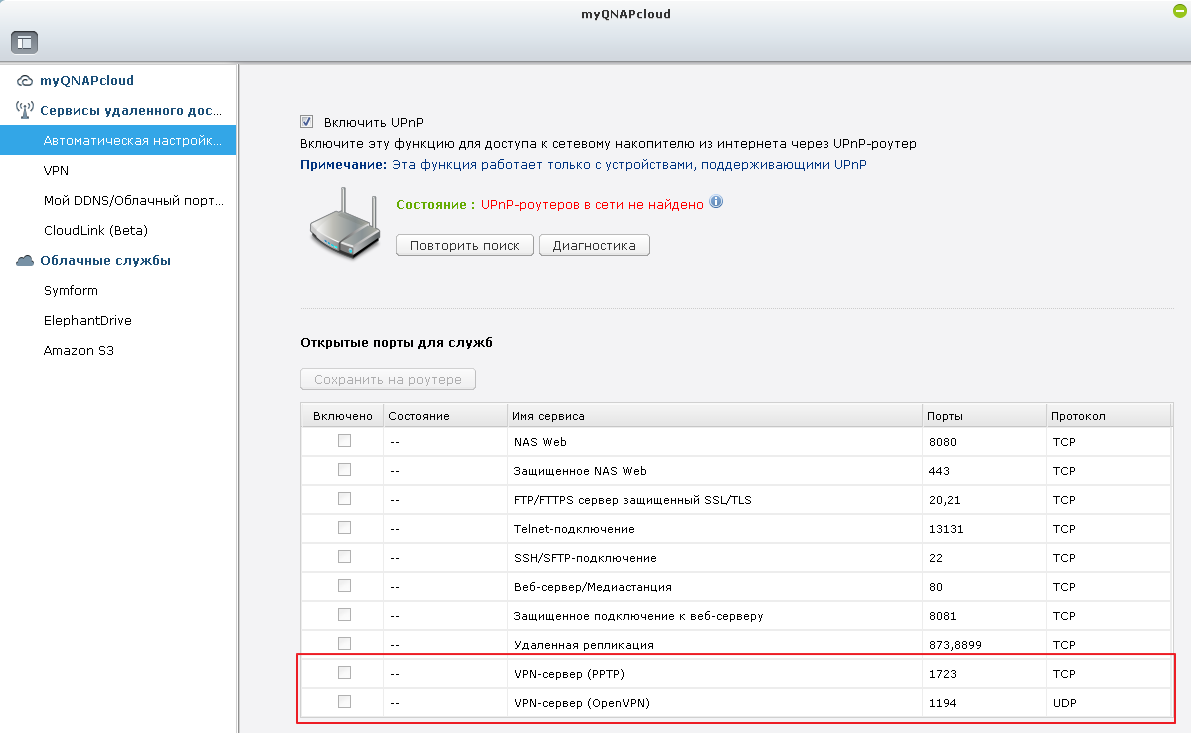Open ElephantDrive cloud service
The width and height of the screenshot is (1191, 733).
(87, 321)
